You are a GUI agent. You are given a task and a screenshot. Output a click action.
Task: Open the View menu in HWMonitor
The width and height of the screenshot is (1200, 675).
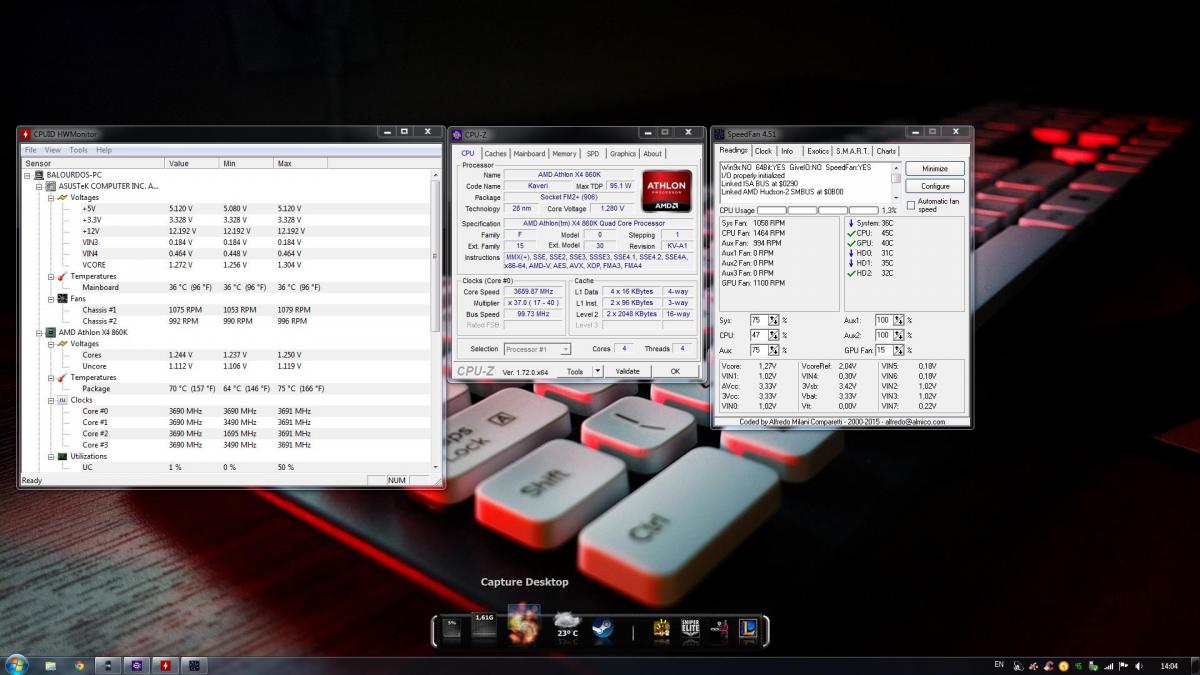click(53, 150)
